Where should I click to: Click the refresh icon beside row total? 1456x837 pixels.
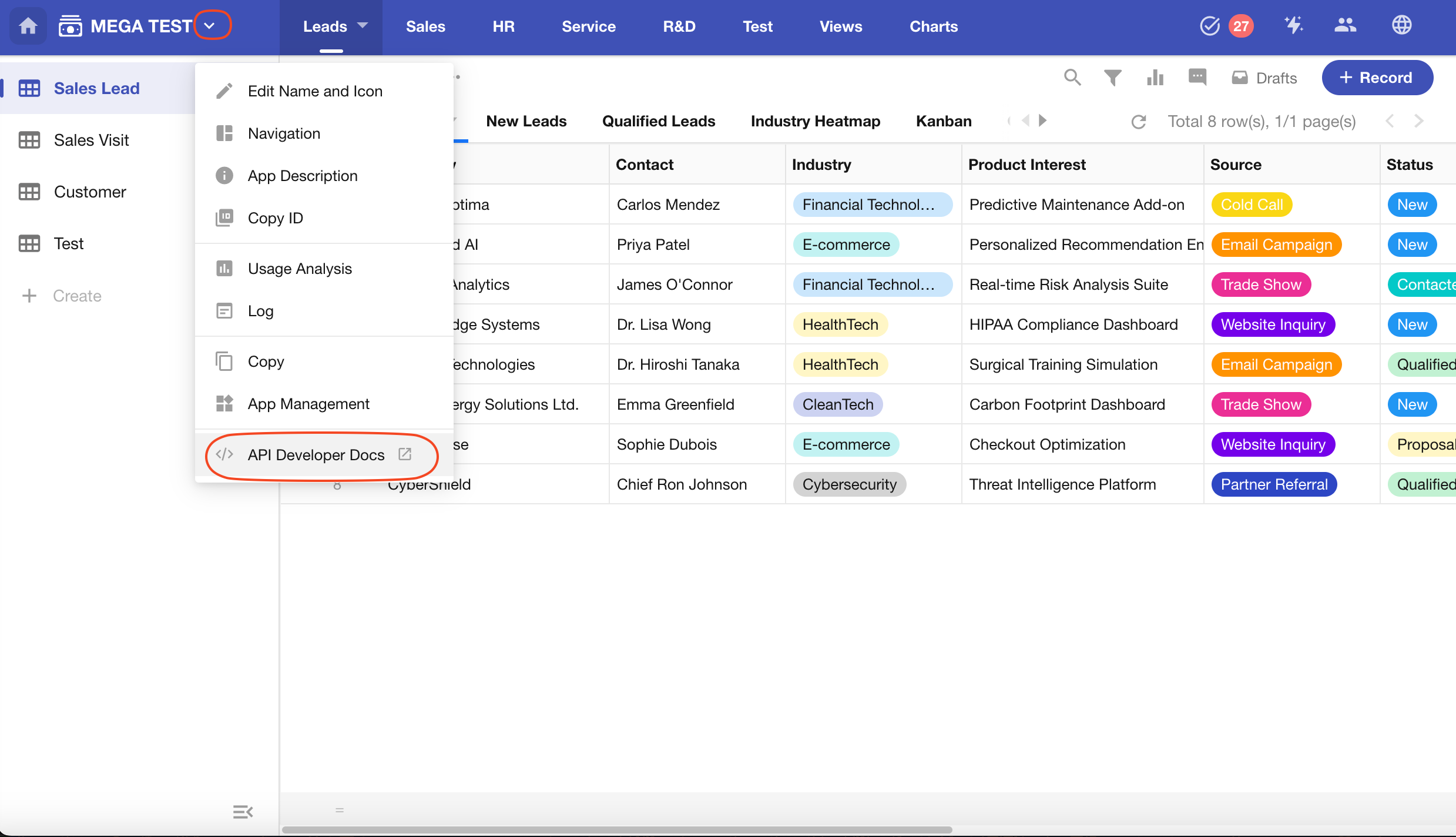click(x=1139, y=122)
